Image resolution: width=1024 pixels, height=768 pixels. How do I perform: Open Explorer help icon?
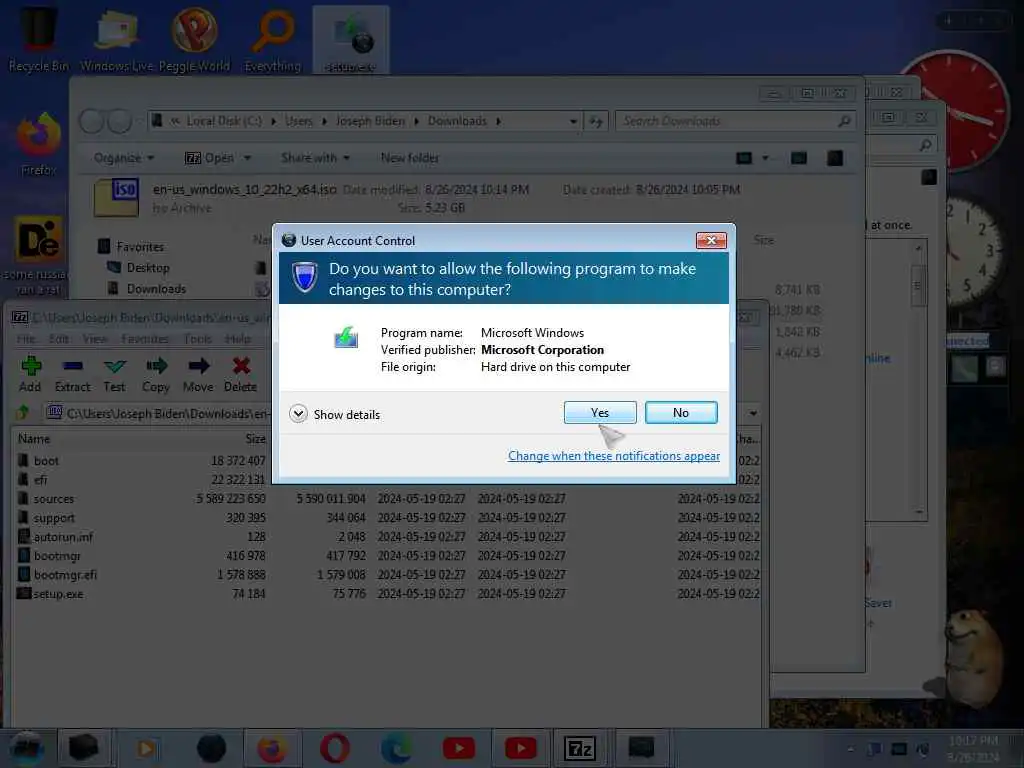[835, 158]
